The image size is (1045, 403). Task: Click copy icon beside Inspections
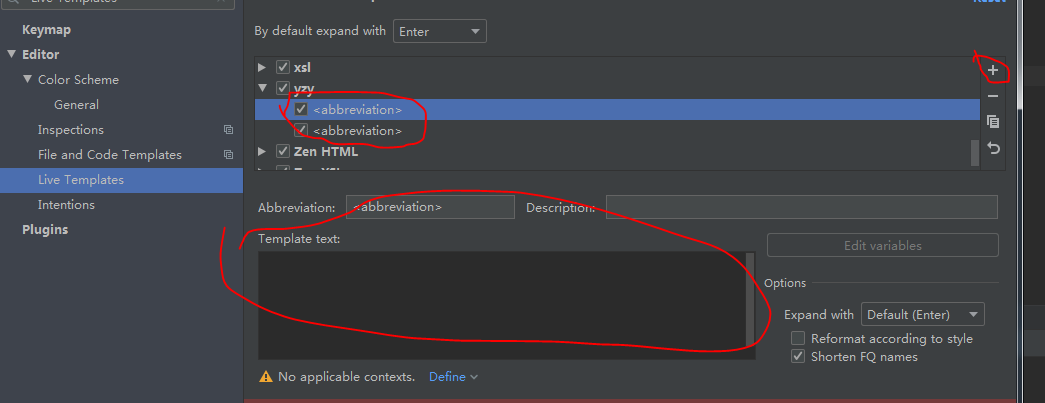point(229,130)
